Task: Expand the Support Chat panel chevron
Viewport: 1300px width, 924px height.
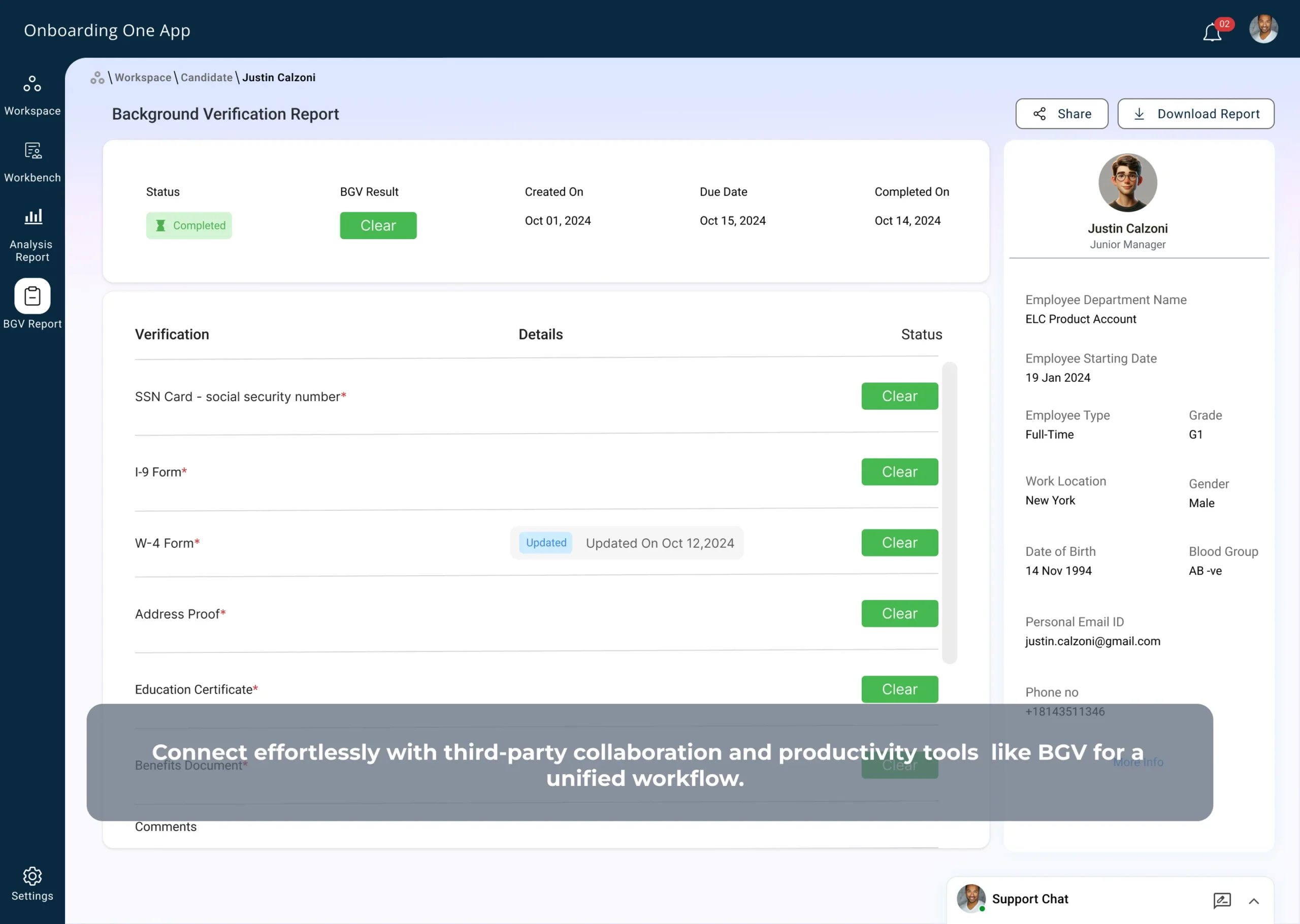Action: click(1253, 901)
